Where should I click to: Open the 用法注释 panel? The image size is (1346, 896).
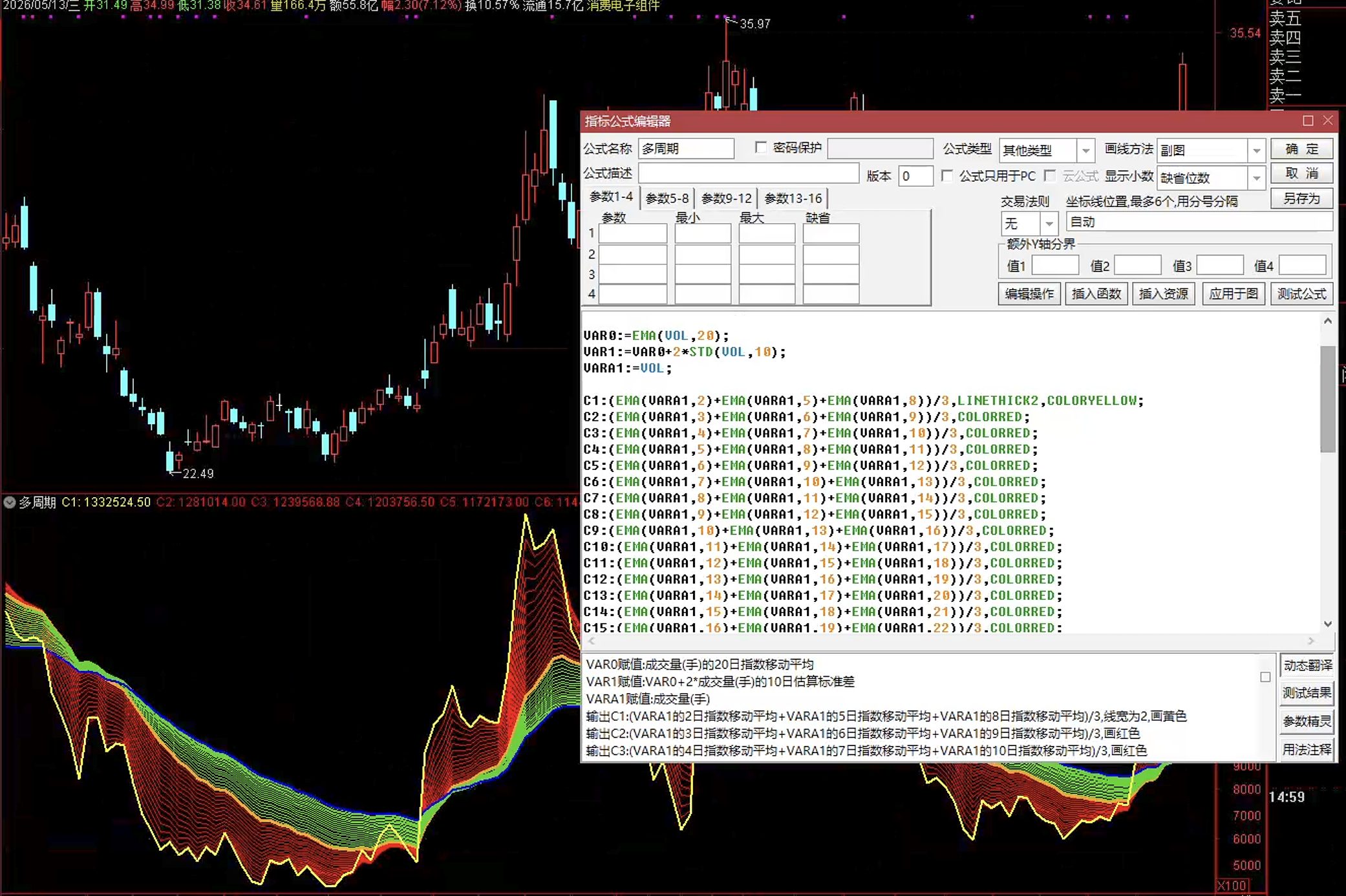click(x=1307, y=749)
